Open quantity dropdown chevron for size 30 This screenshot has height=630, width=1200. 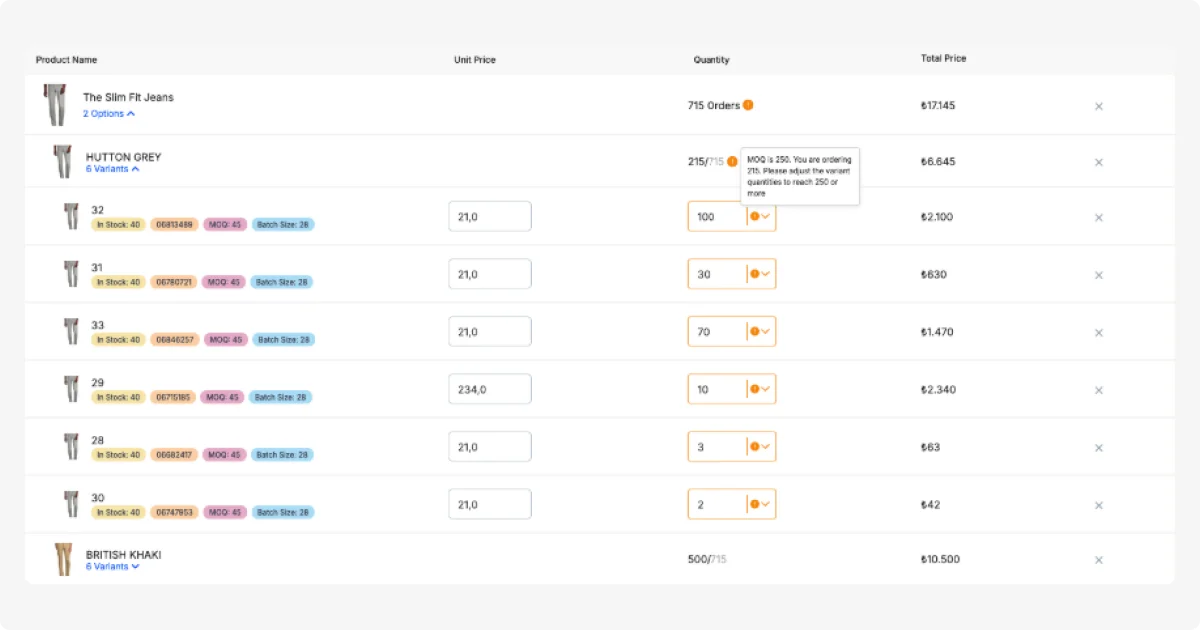tap(766, 505)
